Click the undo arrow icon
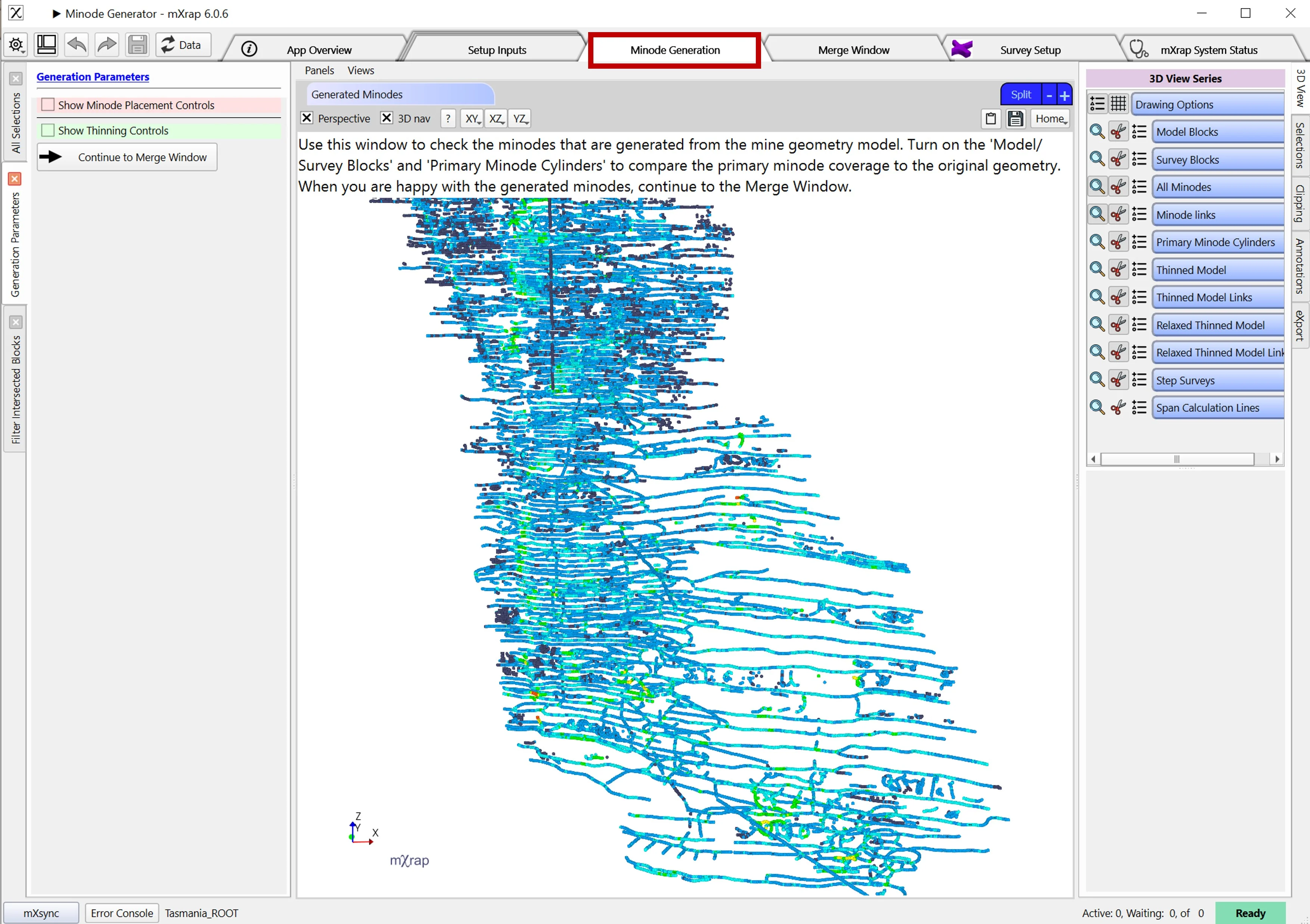The image size is (1310, 924). click(77, 45)
